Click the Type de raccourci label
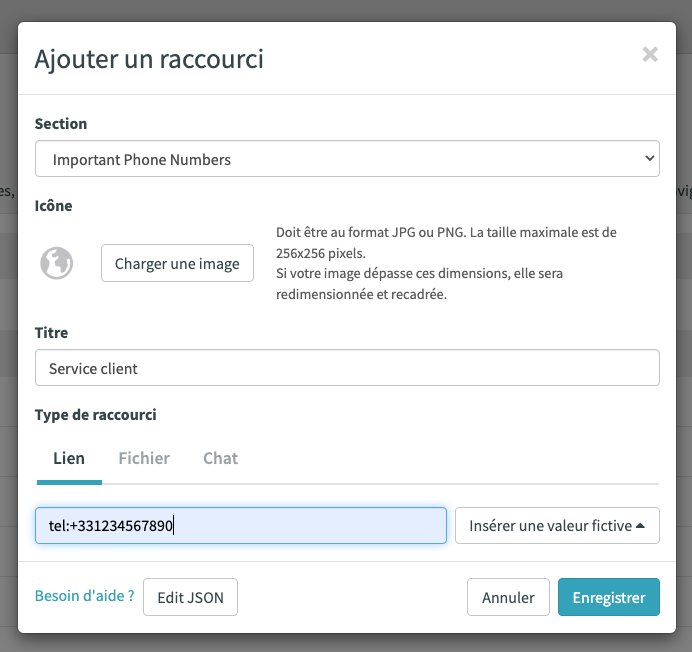Image resolution: width=692 pixels, height=652 pixels. 95,415
